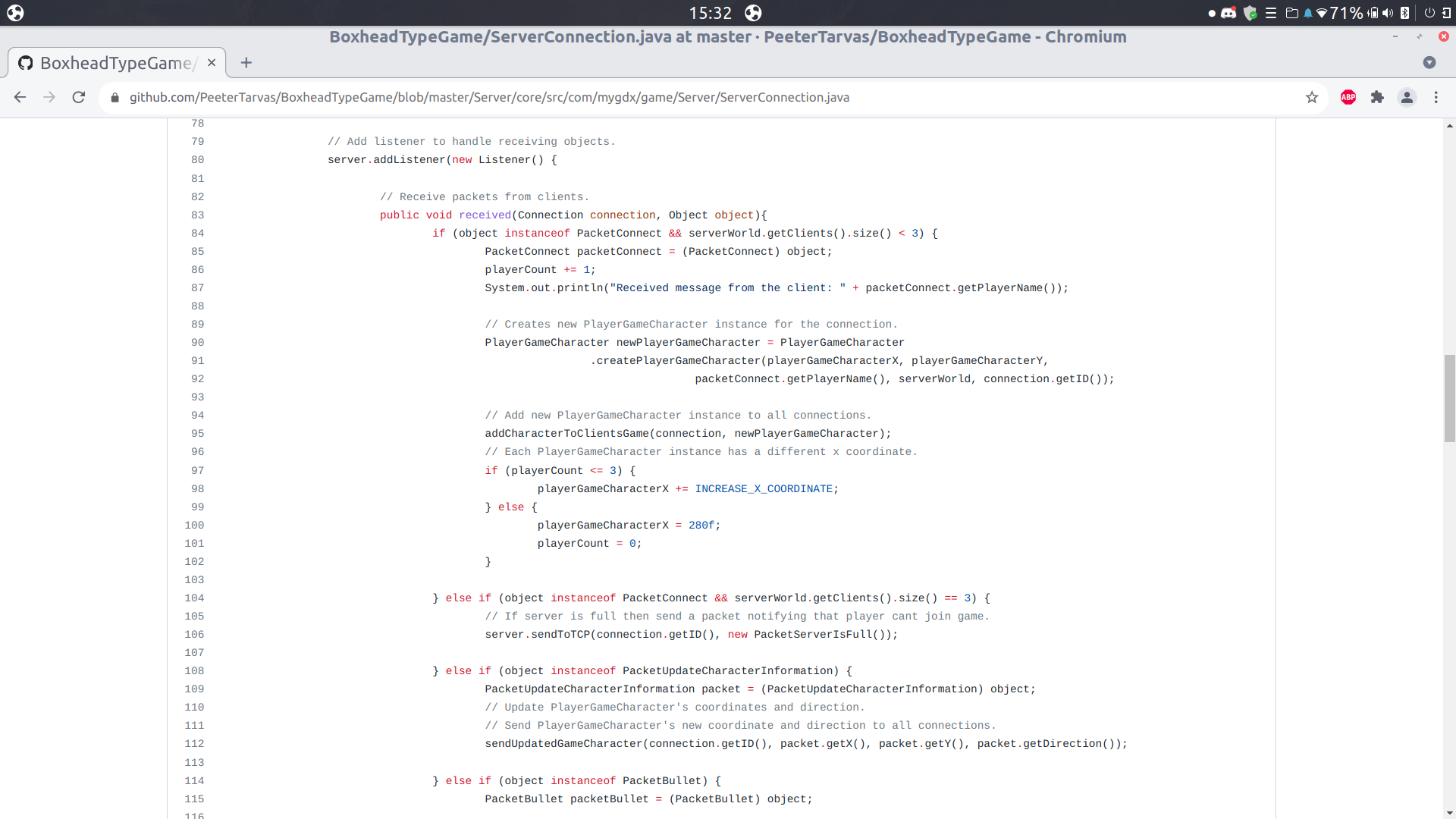Click 'sendUpdatedGameCharacter' on line 112

tap(563, 744)
